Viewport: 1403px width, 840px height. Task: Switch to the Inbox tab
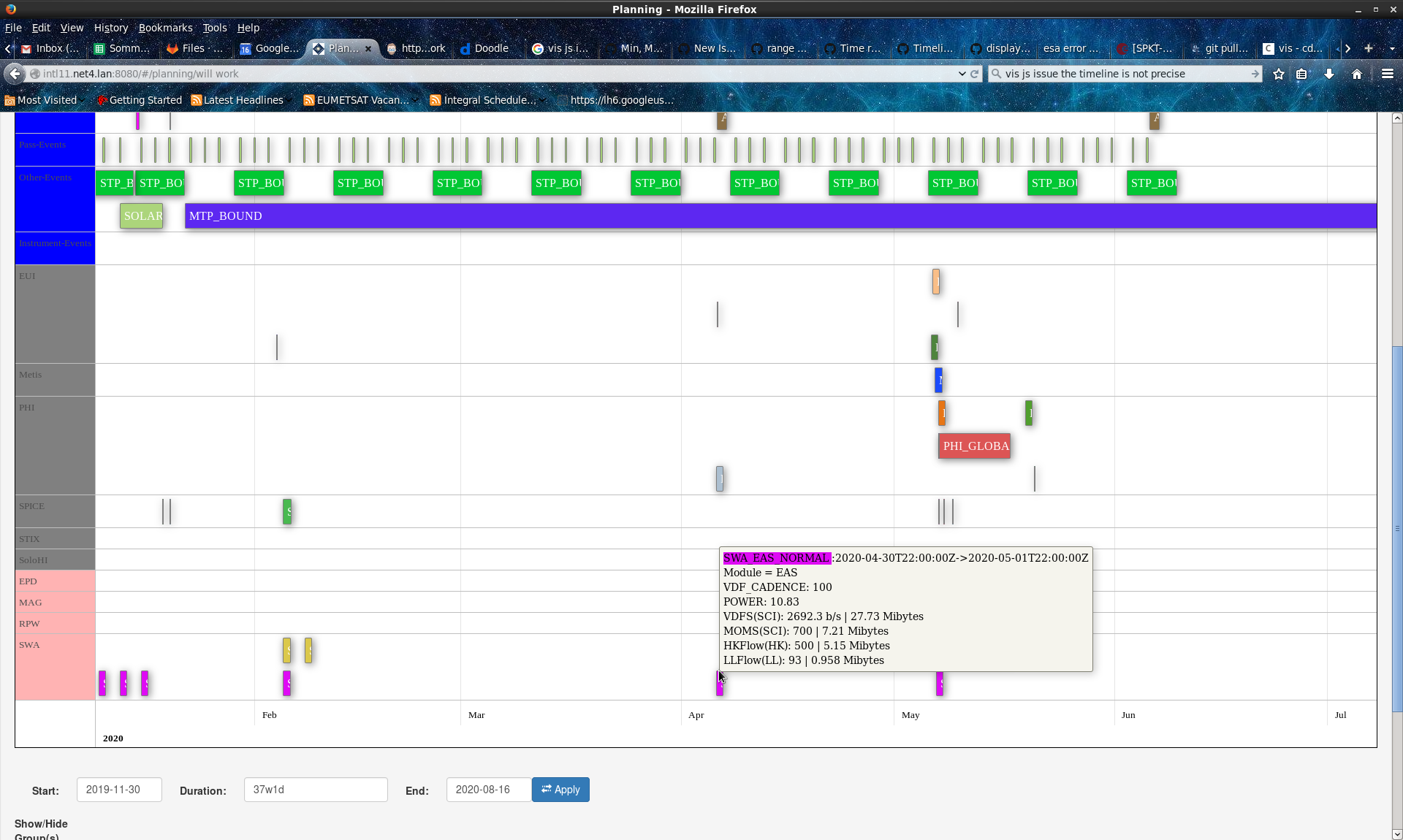(50, 48)
